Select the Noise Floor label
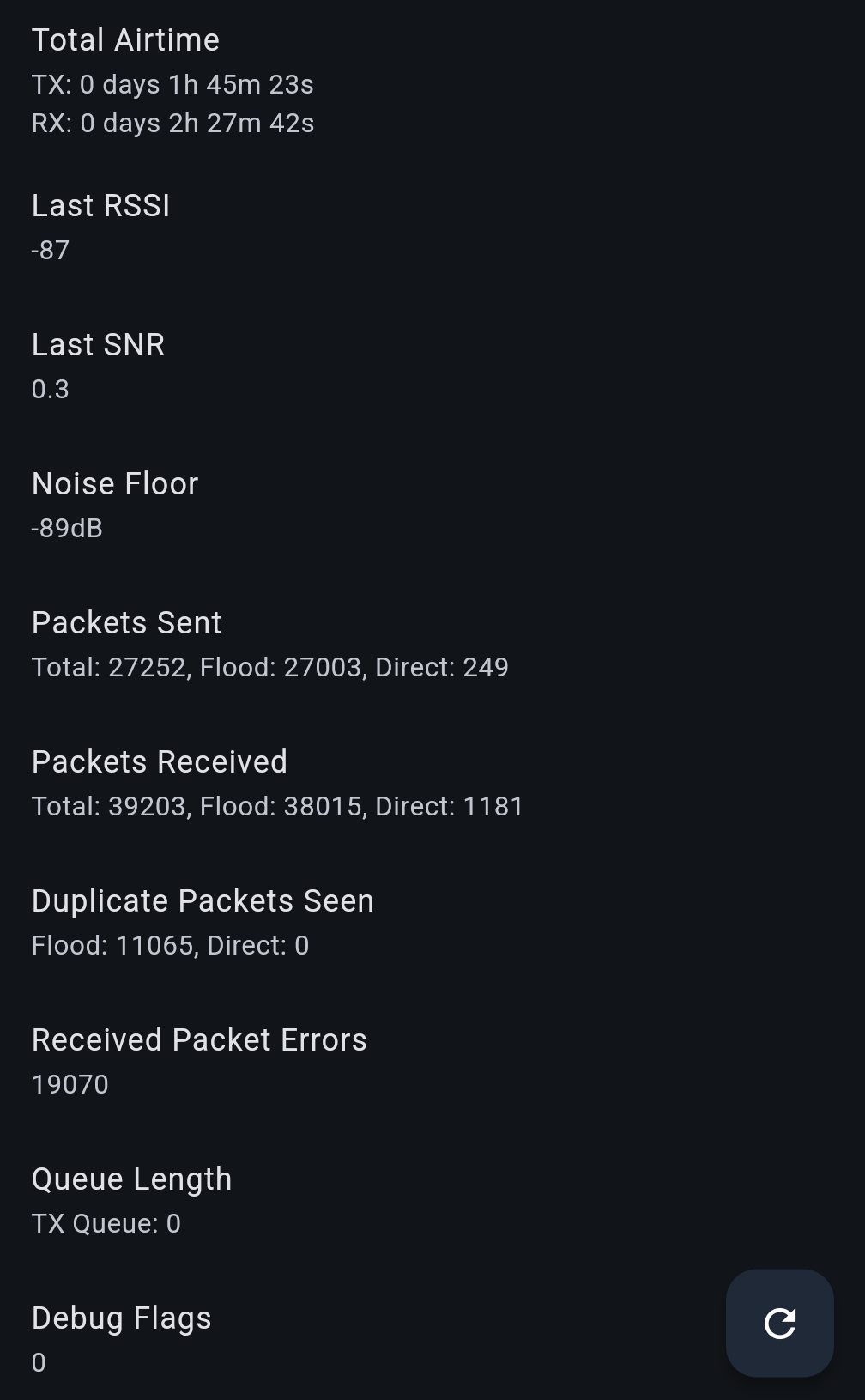865x1400 pixels. click(115, 484)
